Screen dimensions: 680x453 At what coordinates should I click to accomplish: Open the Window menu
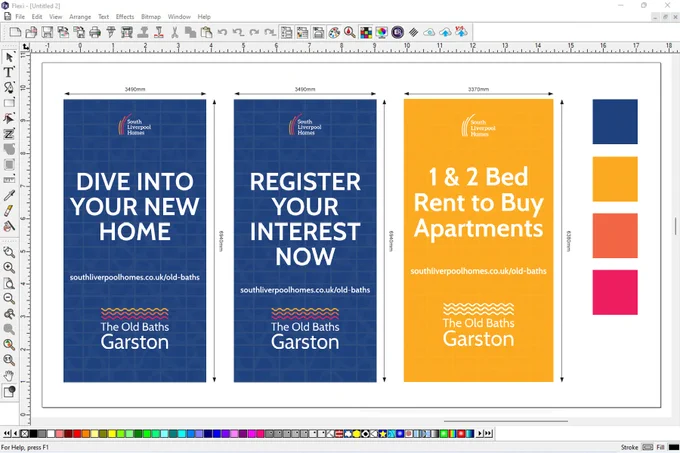(x=179, y=16)
